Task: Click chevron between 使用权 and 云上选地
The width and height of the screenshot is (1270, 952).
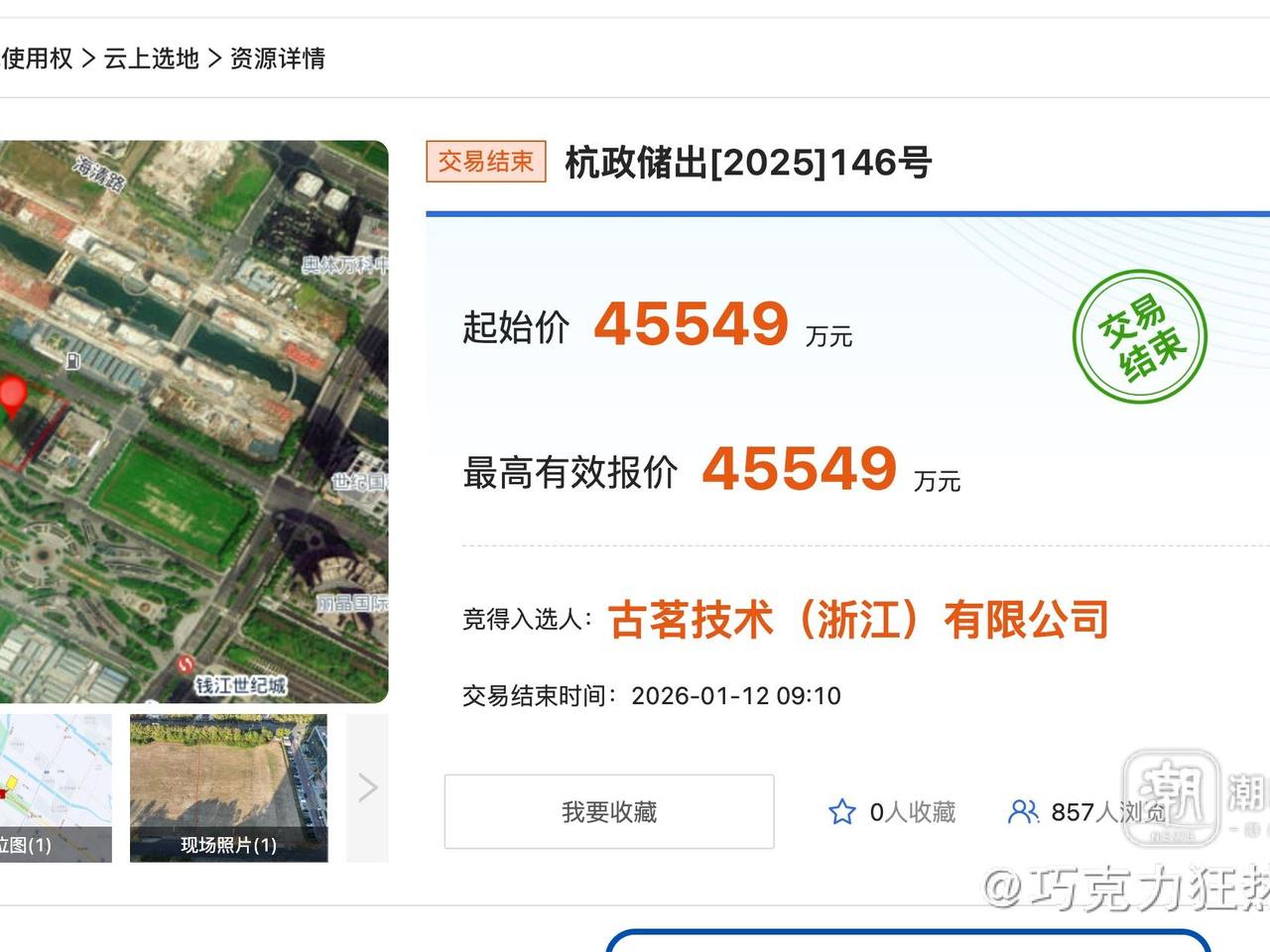Action: coord(88,59)
